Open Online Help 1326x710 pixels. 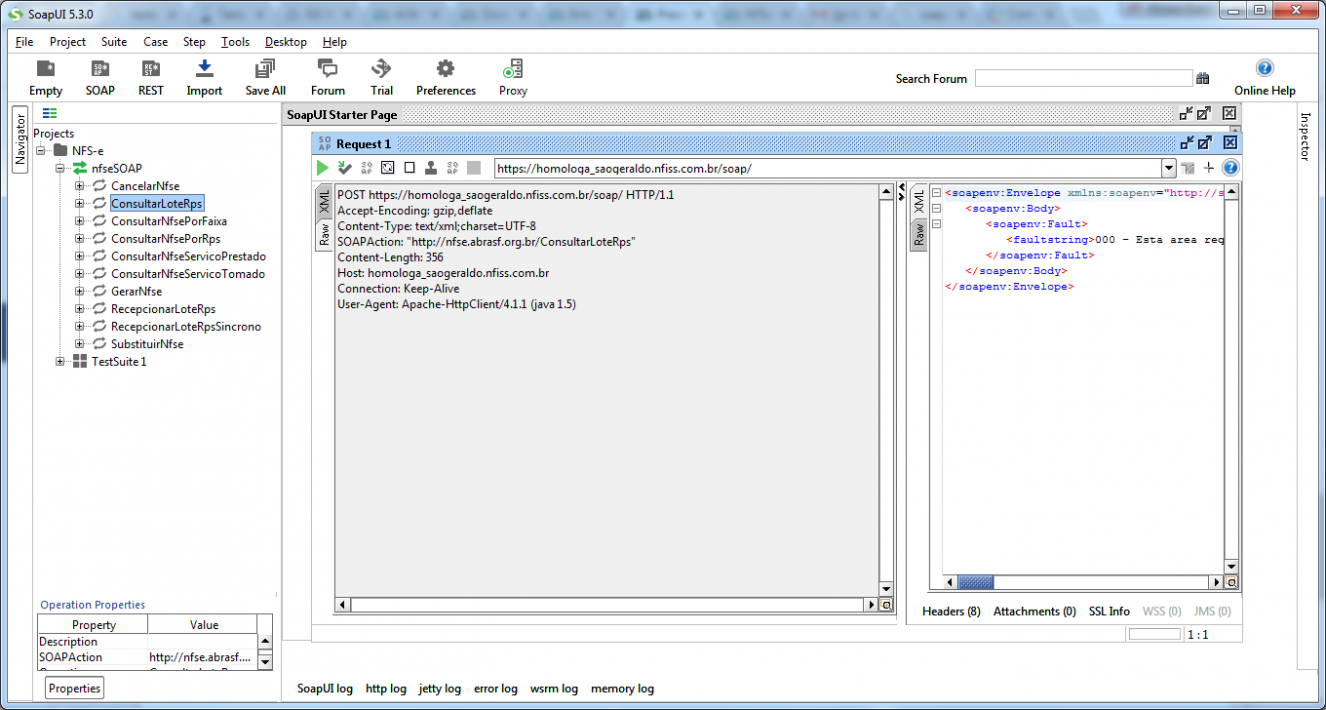1264,68
